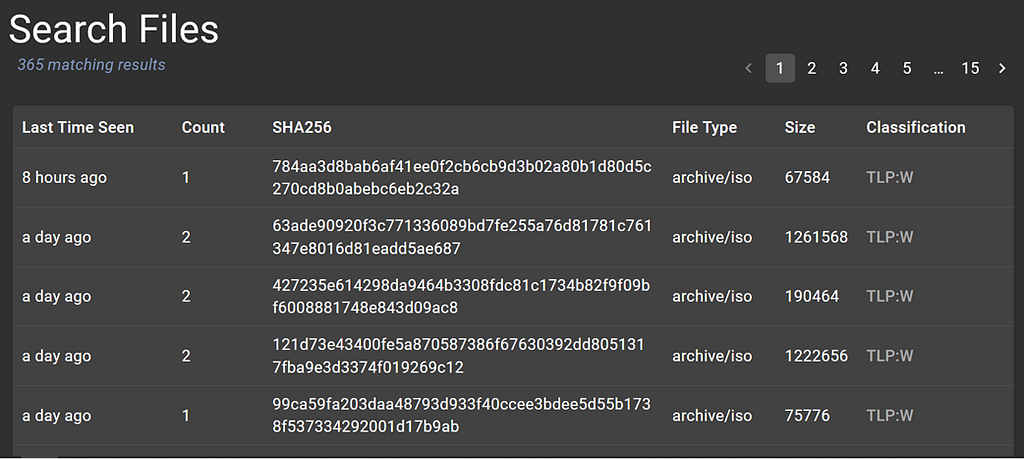Open file with hash starting 63ade909
1024x459 pixels.
(x=461, y=237)
